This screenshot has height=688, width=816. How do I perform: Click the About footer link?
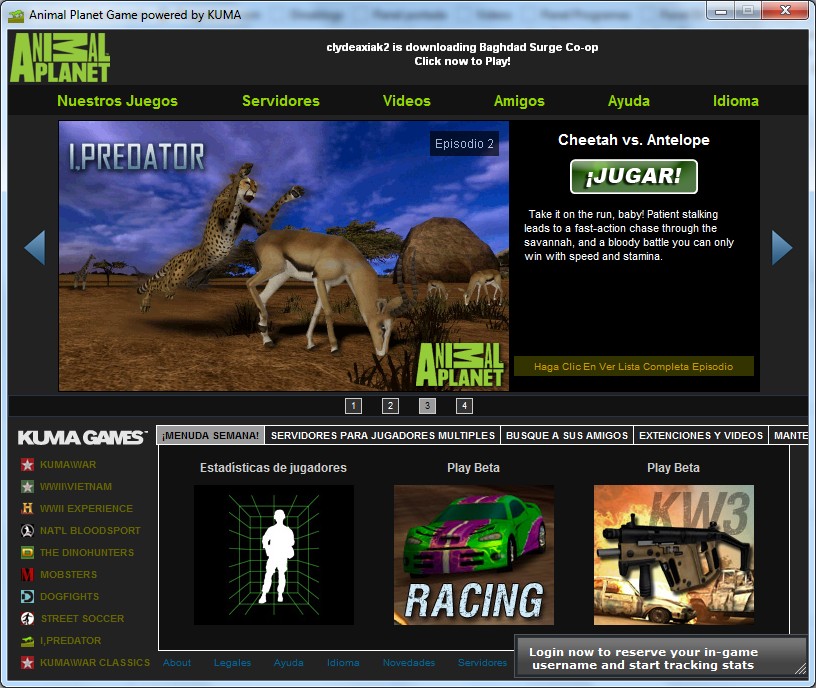(176, 662)
